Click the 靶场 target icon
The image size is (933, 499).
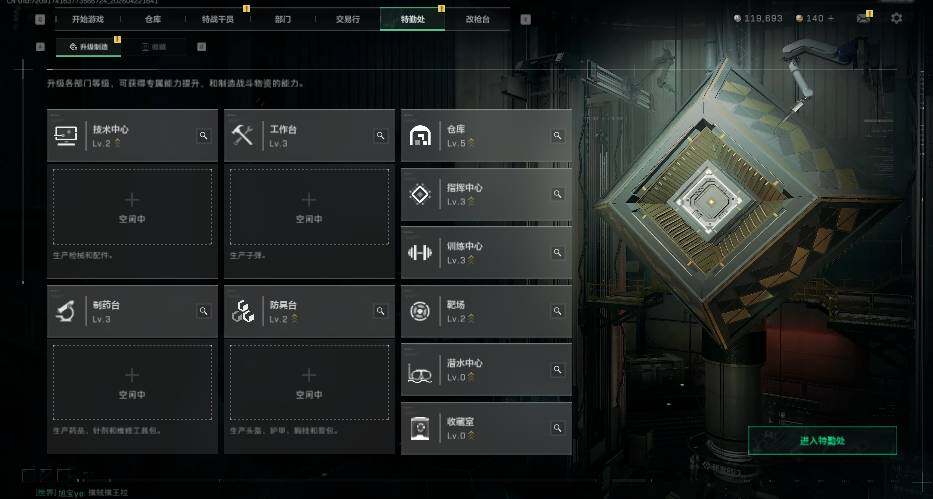419,311
